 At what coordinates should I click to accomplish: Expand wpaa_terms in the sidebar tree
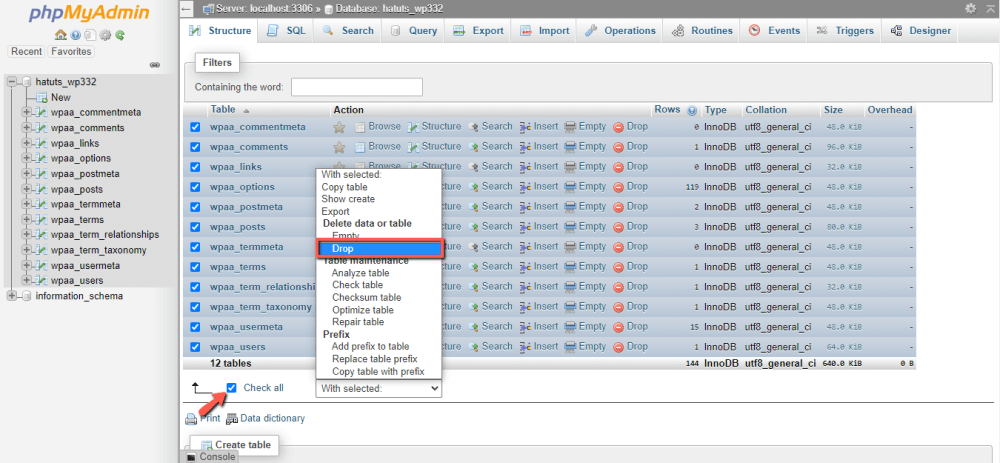[x=26, y=219]
